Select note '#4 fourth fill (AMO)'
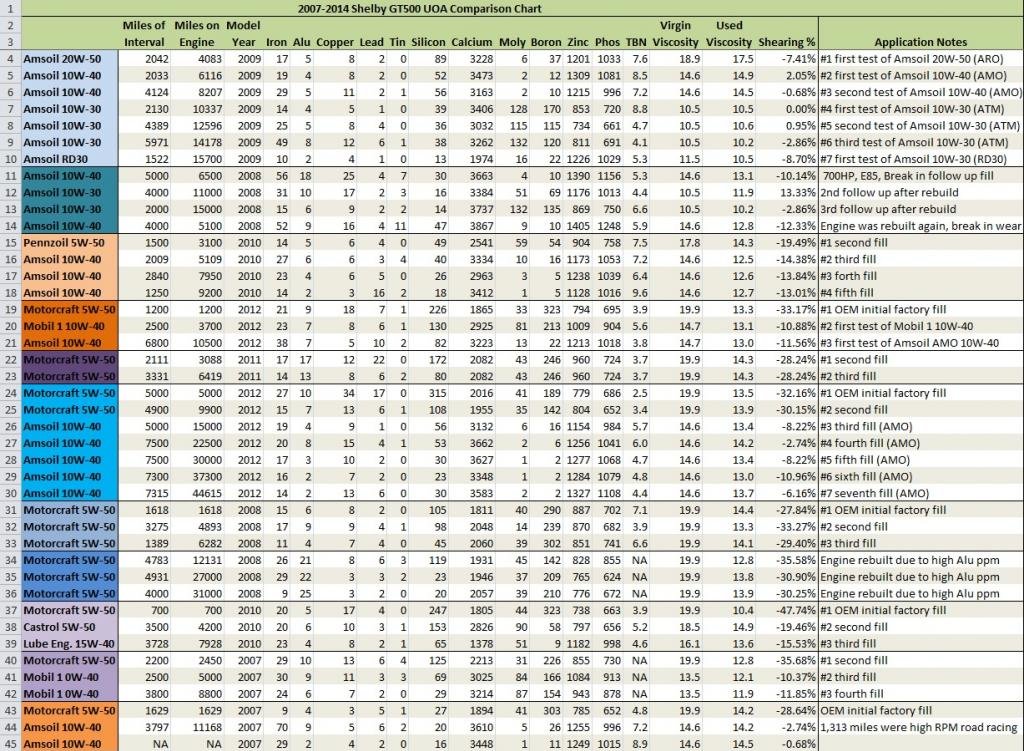This screenshot has height=751, width=1024. click(x=869, y=443)
